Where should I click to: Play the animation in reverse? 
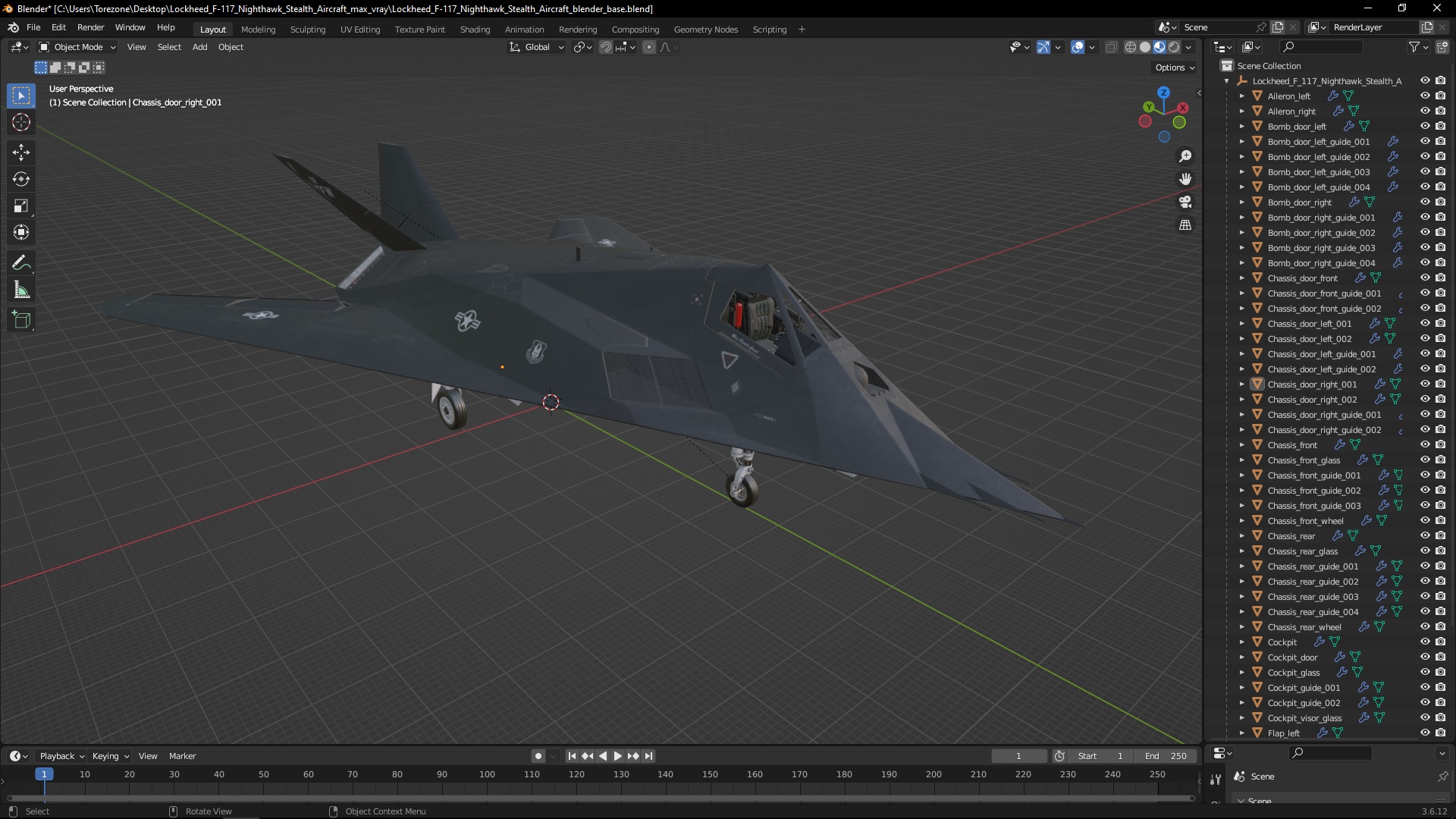(x=603, y=756)
